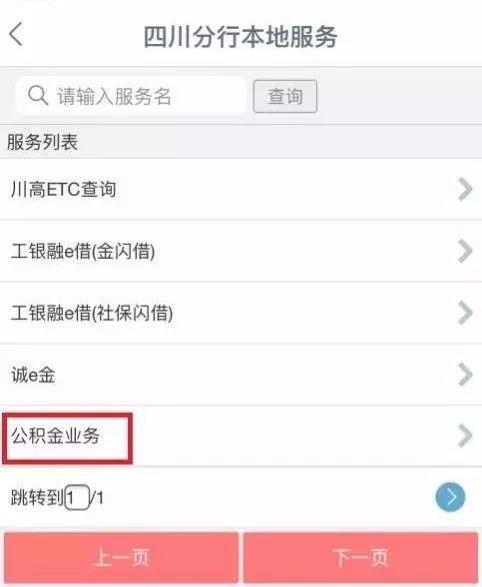482x587 pixels.
Task: Open 工银融e借(社保闪借) entry
Action: click(x=241, y=313)
